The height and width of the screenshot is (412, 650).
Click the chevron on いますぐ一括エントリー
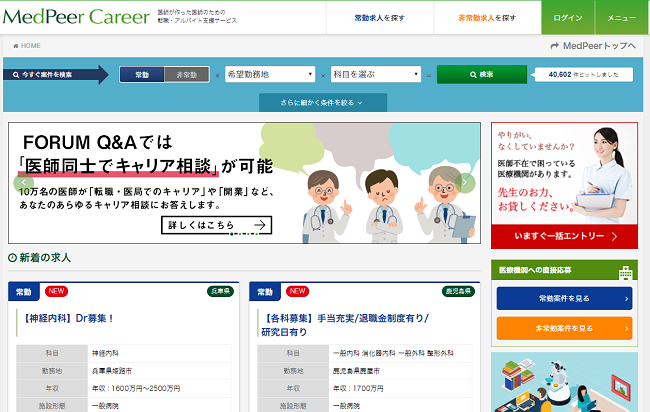point(614,236)
